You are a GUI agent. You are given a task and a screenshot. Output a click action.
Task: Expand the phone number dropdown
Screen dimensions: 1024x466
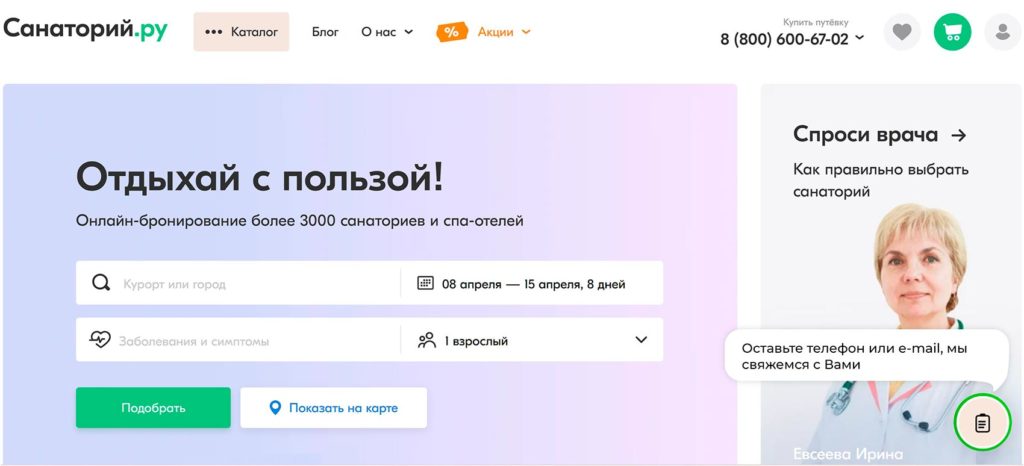tap(860, 39)
